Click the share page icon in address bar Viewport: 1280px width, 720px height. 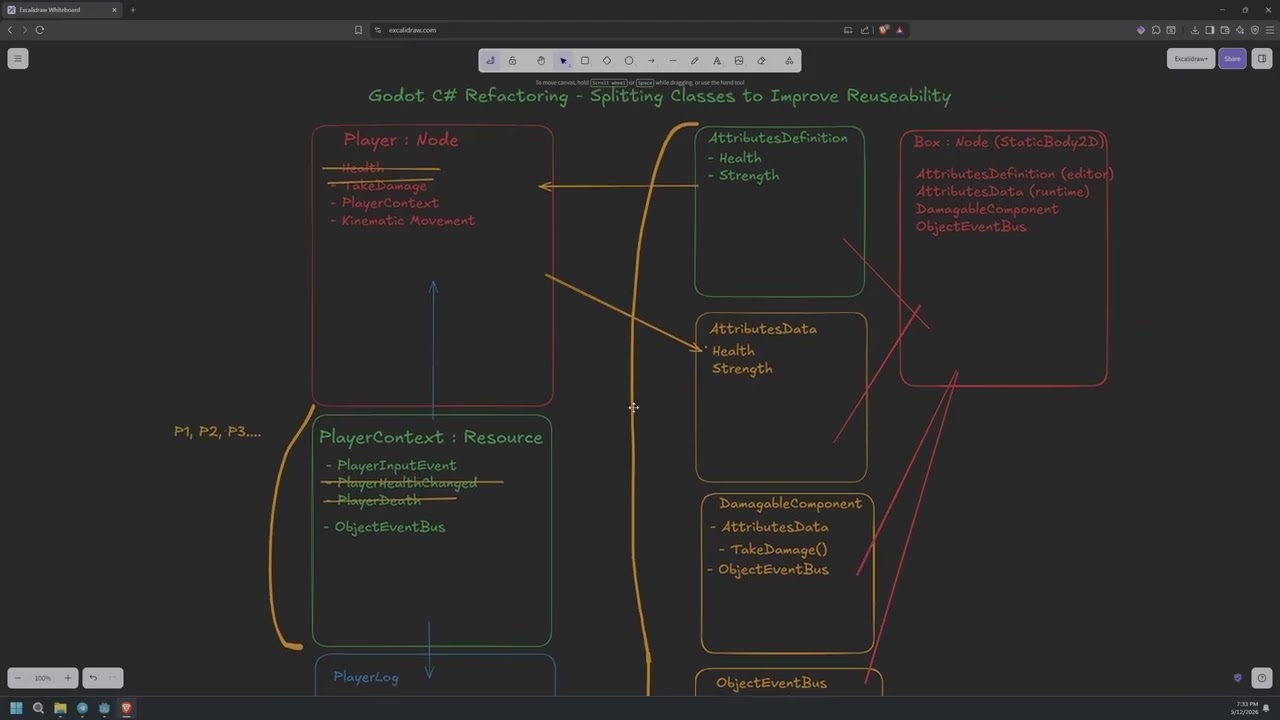coord(865,30)
